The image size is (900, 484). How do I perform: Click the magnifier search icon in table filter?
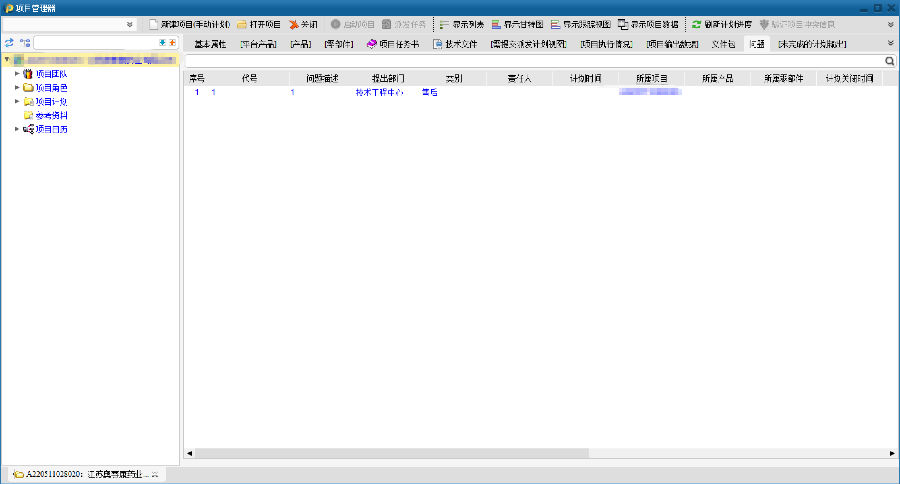890,61
